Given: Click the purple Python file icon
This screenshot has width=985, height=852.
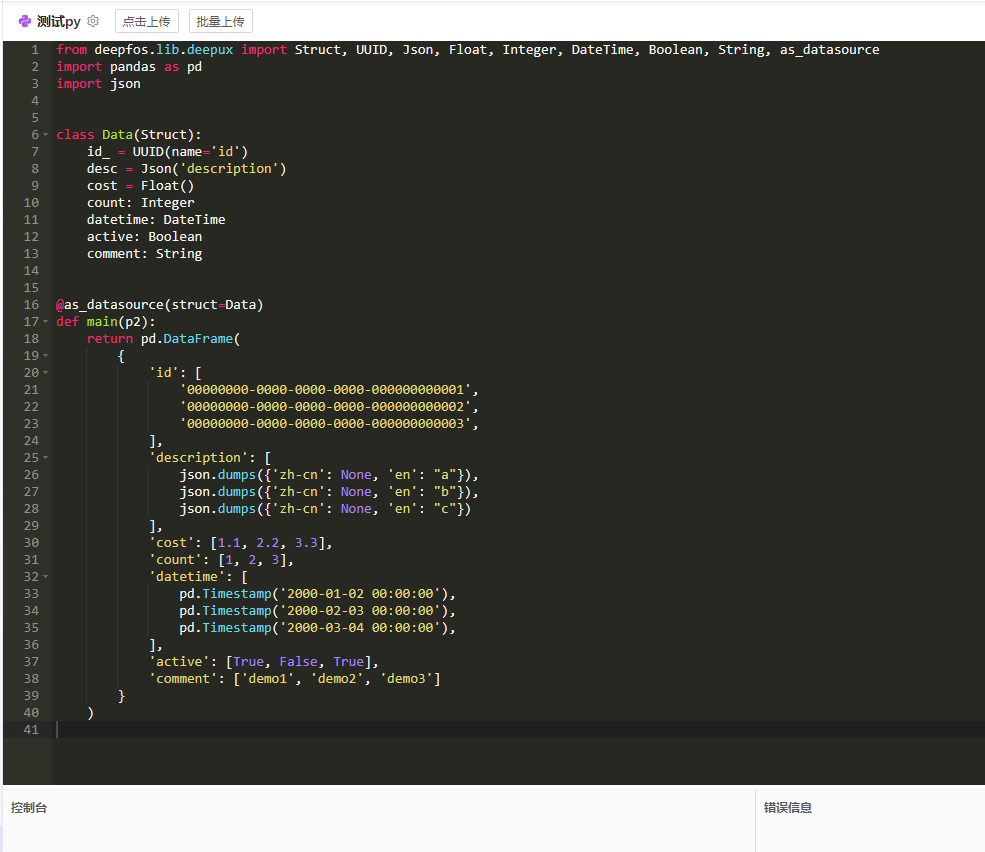Looking at the screenshot, I should pyautogui.click(x=25, y=21).
